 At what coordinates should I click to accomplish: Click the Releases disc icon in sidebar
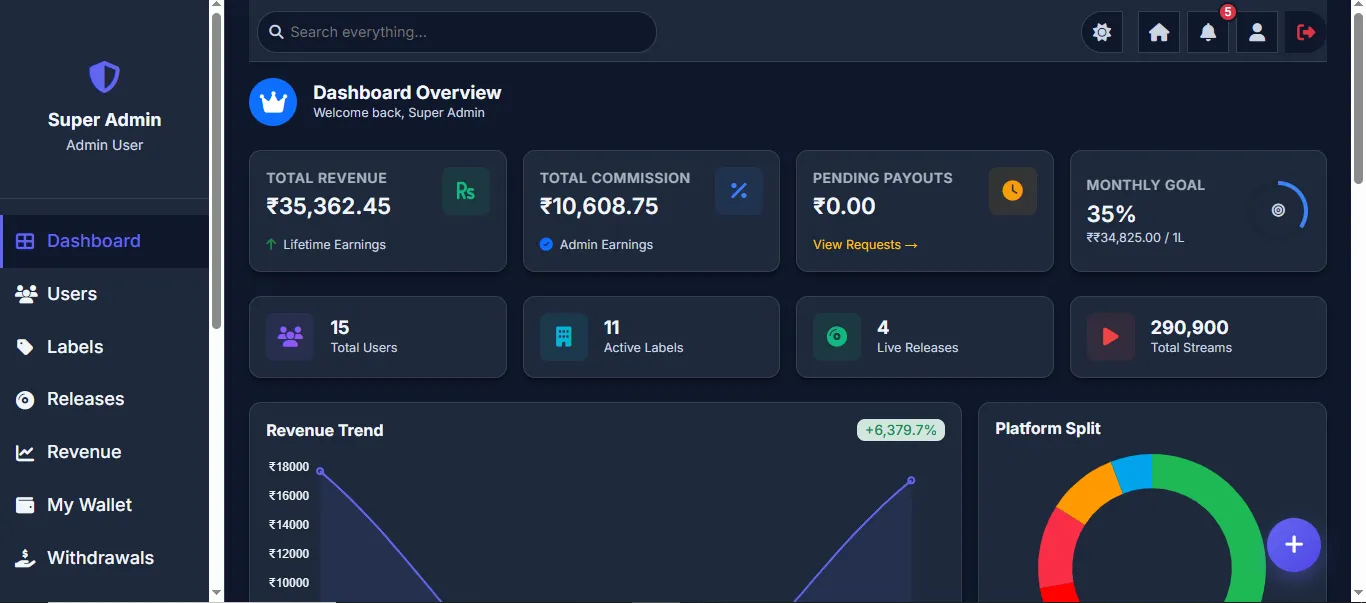pyautogui.click(x=25, y=400)
